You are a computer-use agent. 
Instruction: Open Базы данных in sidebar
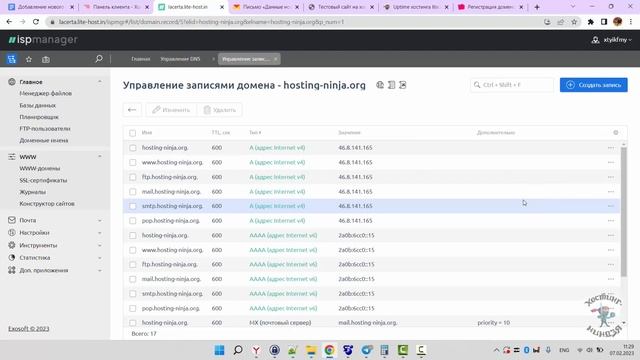pyautogui.click(x=38, y=105)
